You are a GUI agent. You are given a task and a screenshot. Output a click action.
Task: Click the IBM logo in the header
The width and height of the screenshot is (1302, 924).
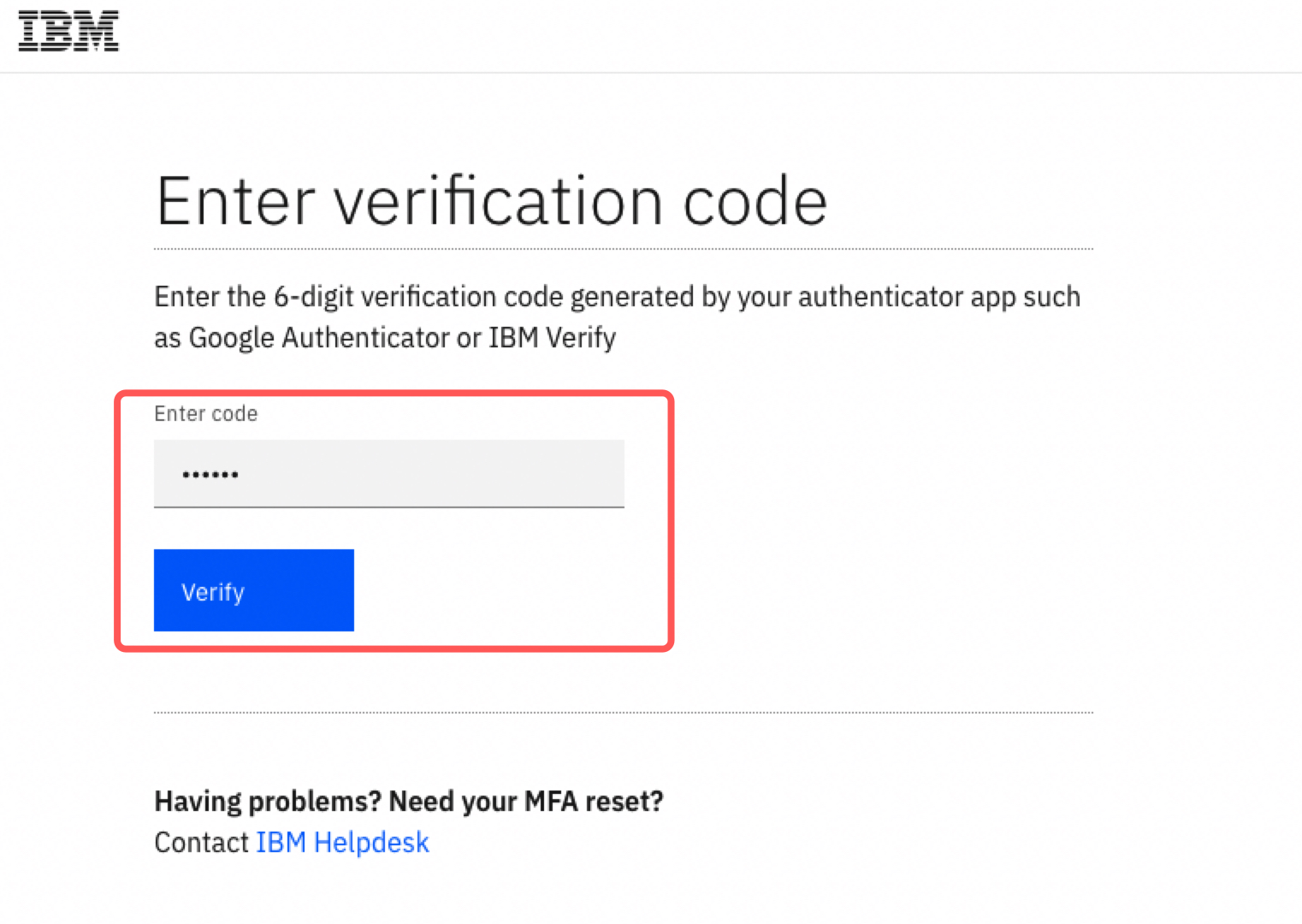coord(68,32)
